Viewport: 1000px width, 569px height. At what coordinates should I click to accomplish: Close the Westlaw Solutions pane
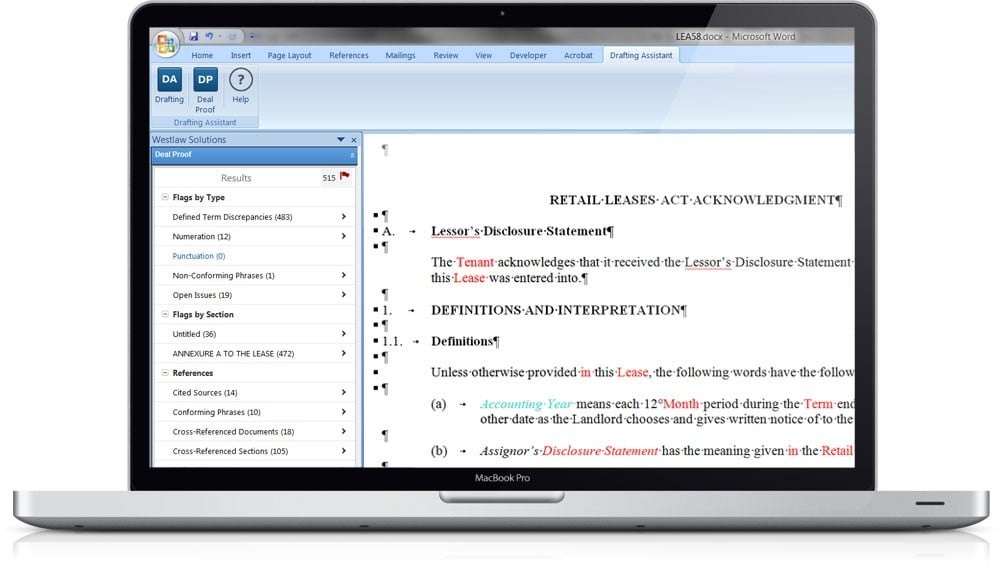354,140
